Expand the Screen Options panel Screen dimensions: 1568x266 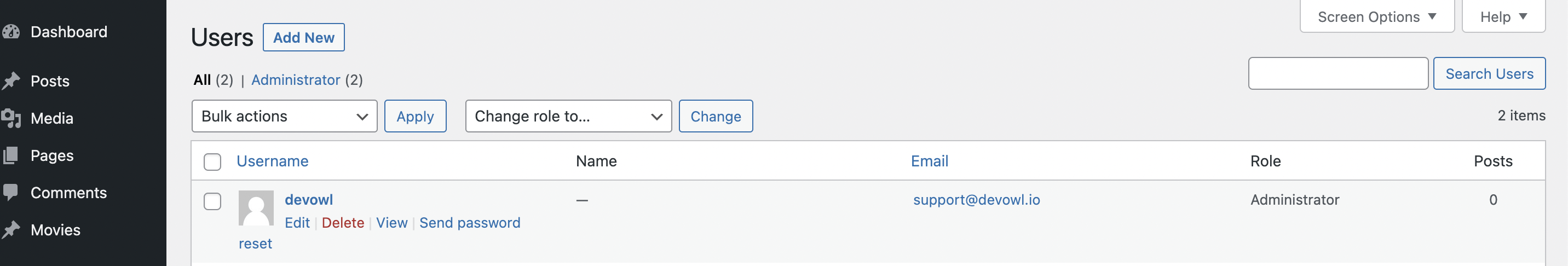(x=1376, y=17)
